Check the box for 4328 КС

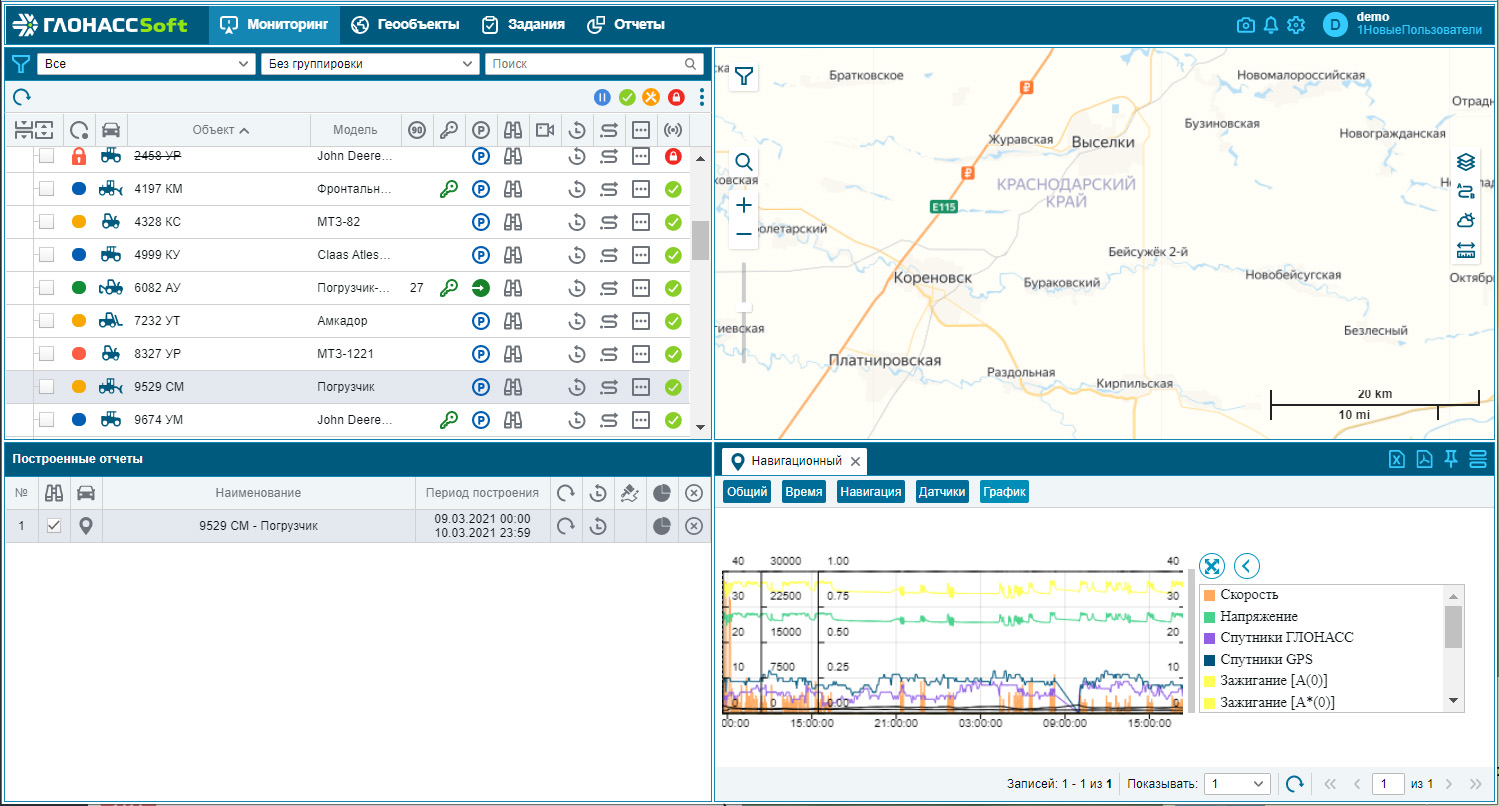point(46,221)
